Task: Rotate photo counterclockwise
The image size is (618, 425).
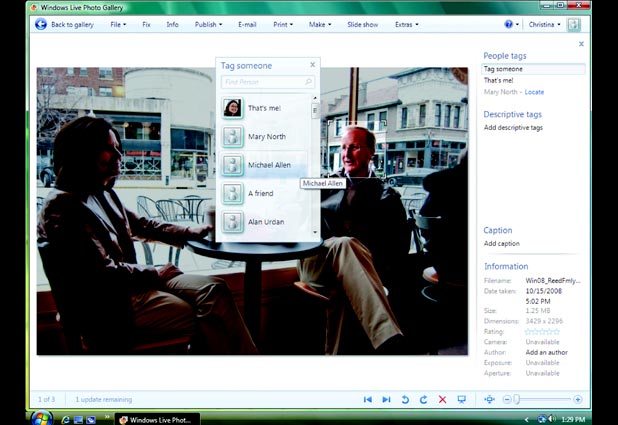Action: 405,400
